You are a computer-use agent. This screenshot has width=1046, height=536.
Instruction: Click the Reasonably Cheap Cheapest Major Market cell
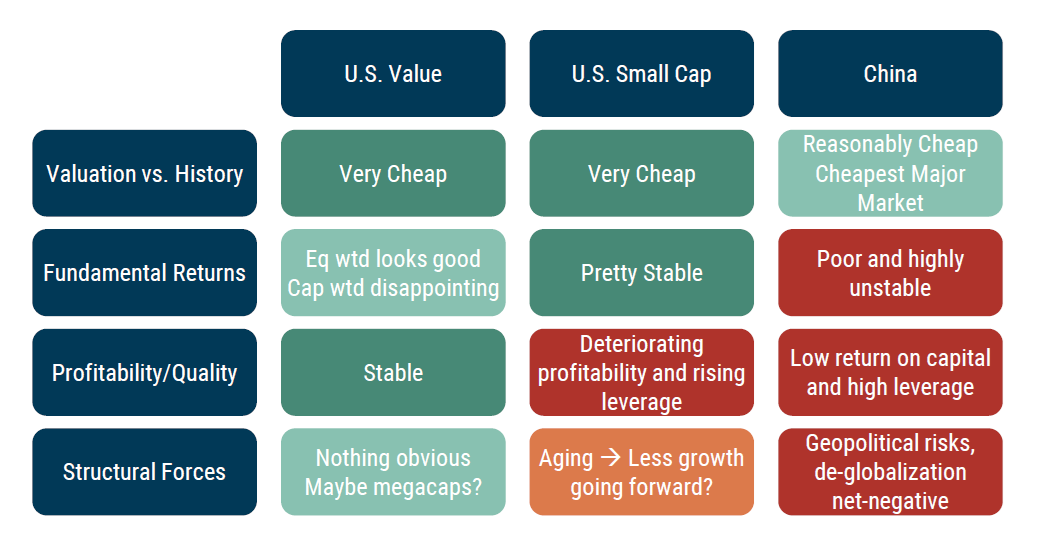tap(890, 173)
